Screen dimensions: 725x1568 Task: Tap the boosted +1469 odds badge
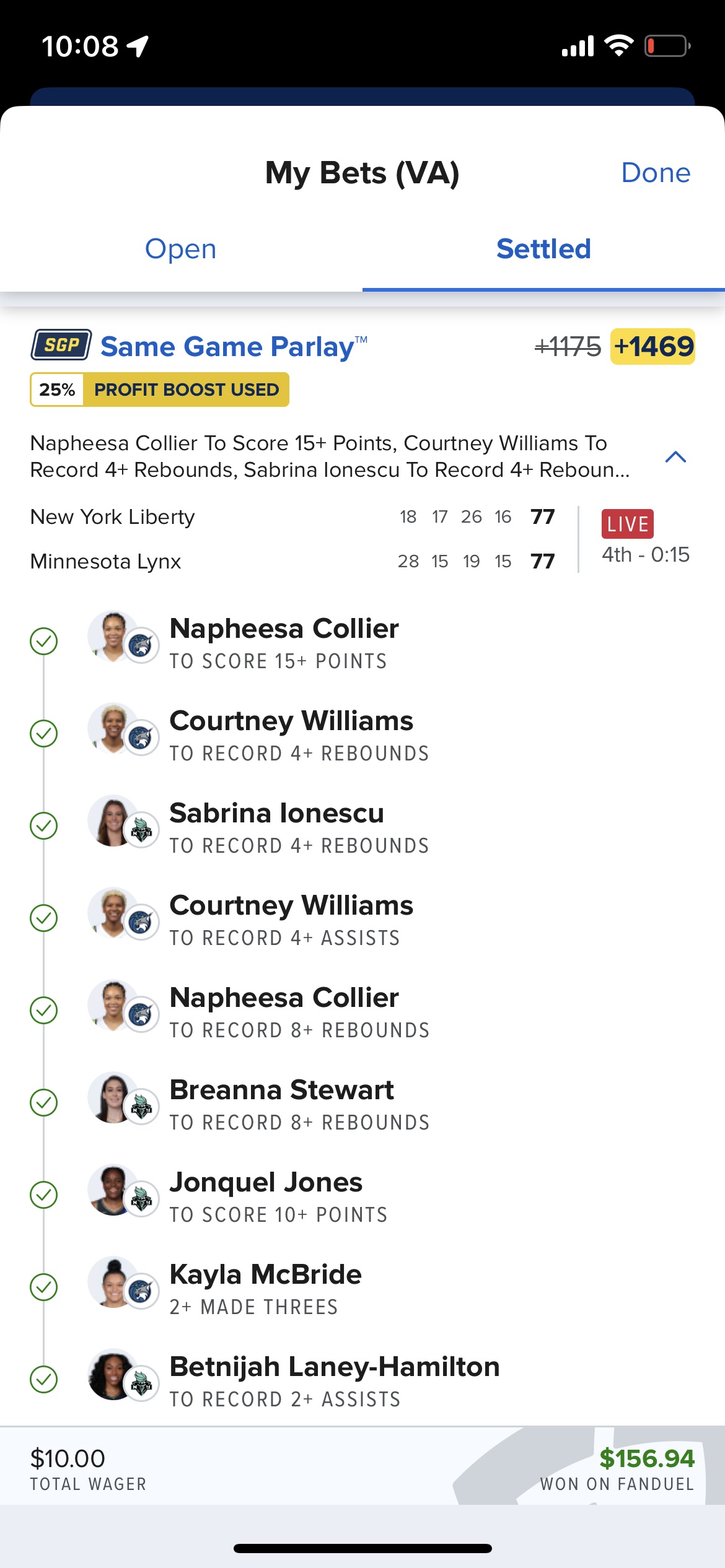(x=653, y=346)
